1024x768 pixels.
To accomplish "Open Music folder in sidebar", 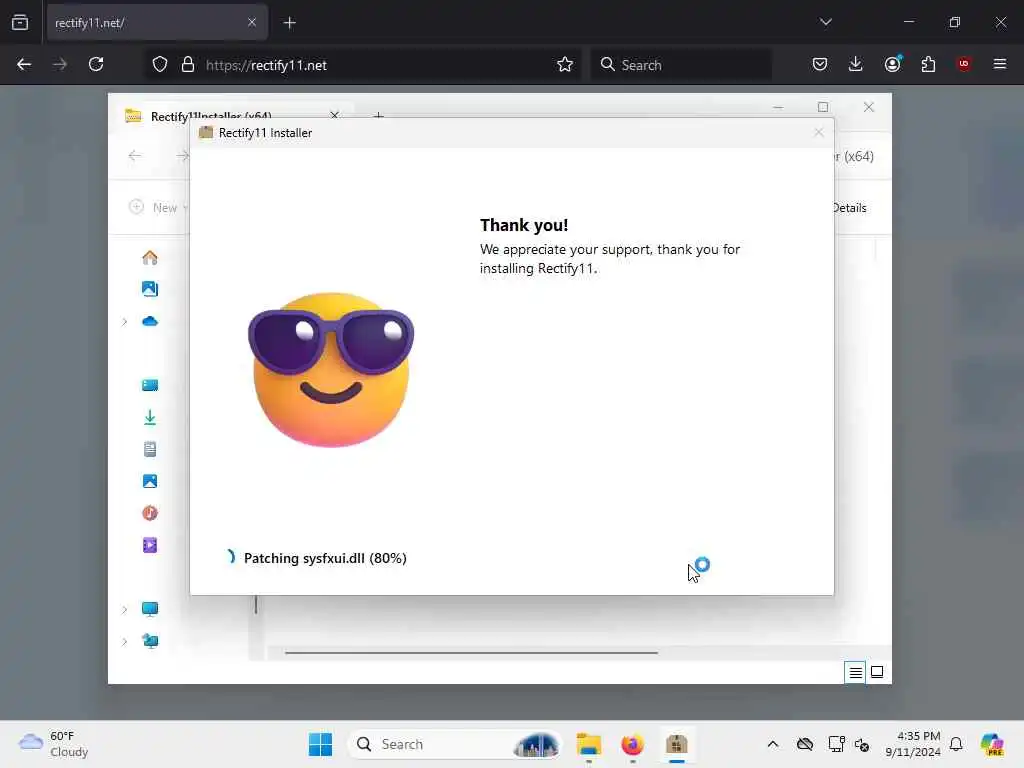I will (150, 513).
